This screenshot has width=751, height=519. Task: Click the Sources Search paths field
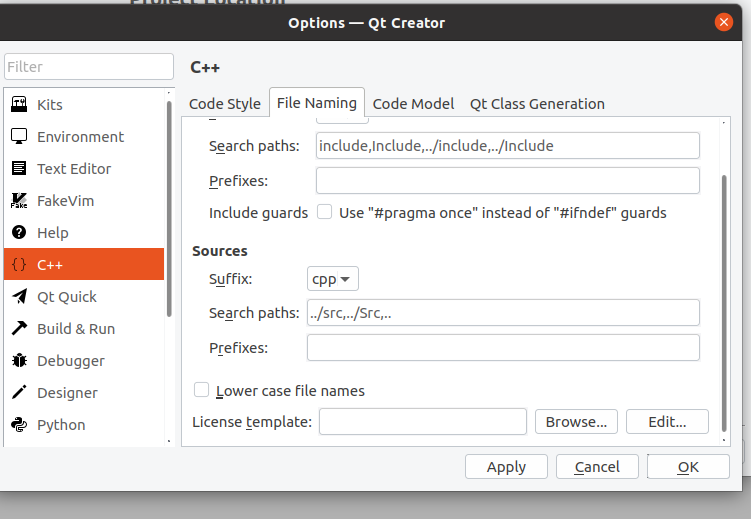click(503, 313)
